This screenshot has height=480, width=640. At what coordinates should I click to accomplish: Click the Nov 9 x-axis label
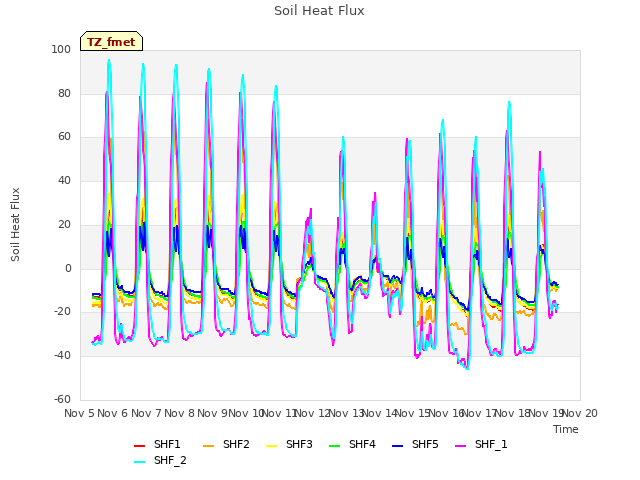(x=212, y=413)
